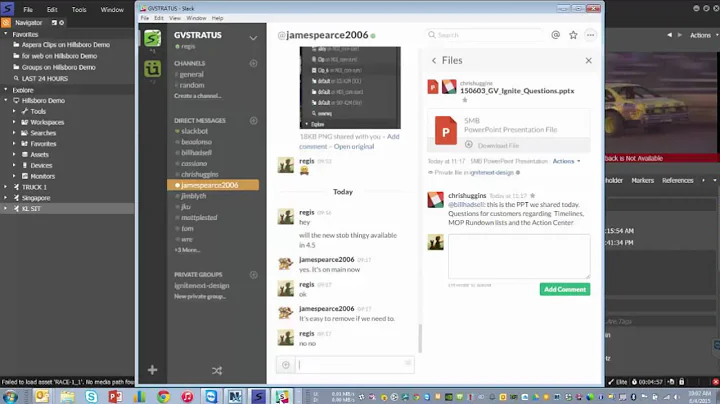Select jamespearce2006 direct message
The width and height of the screenshot is (720, 404).
click(x=213, y=185)
